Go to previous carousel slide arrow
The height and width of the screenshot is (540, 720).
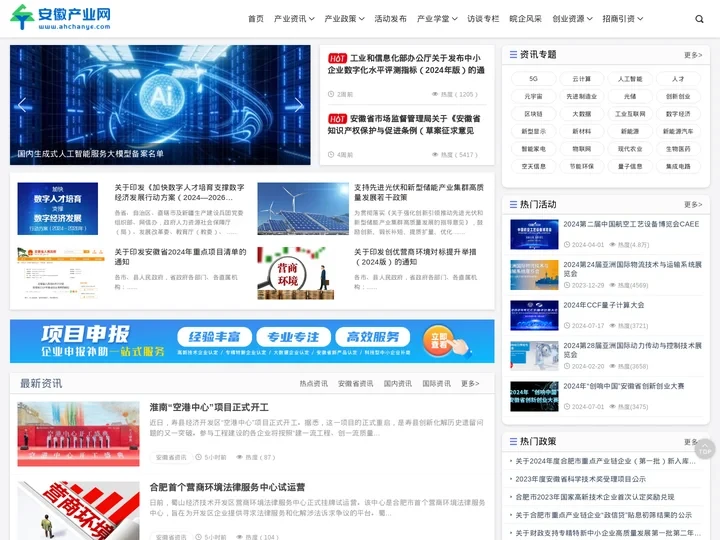point(22,105)
